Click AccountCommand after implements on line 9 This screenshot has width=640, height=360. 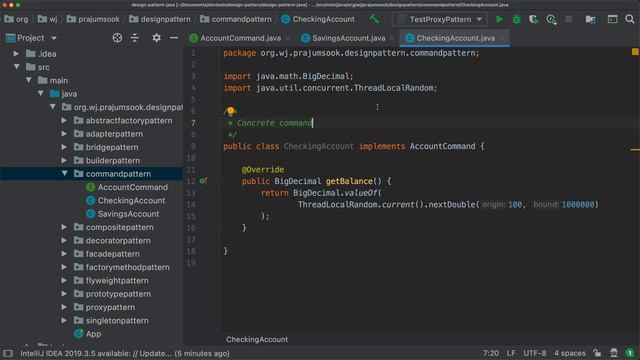[442, 146]
